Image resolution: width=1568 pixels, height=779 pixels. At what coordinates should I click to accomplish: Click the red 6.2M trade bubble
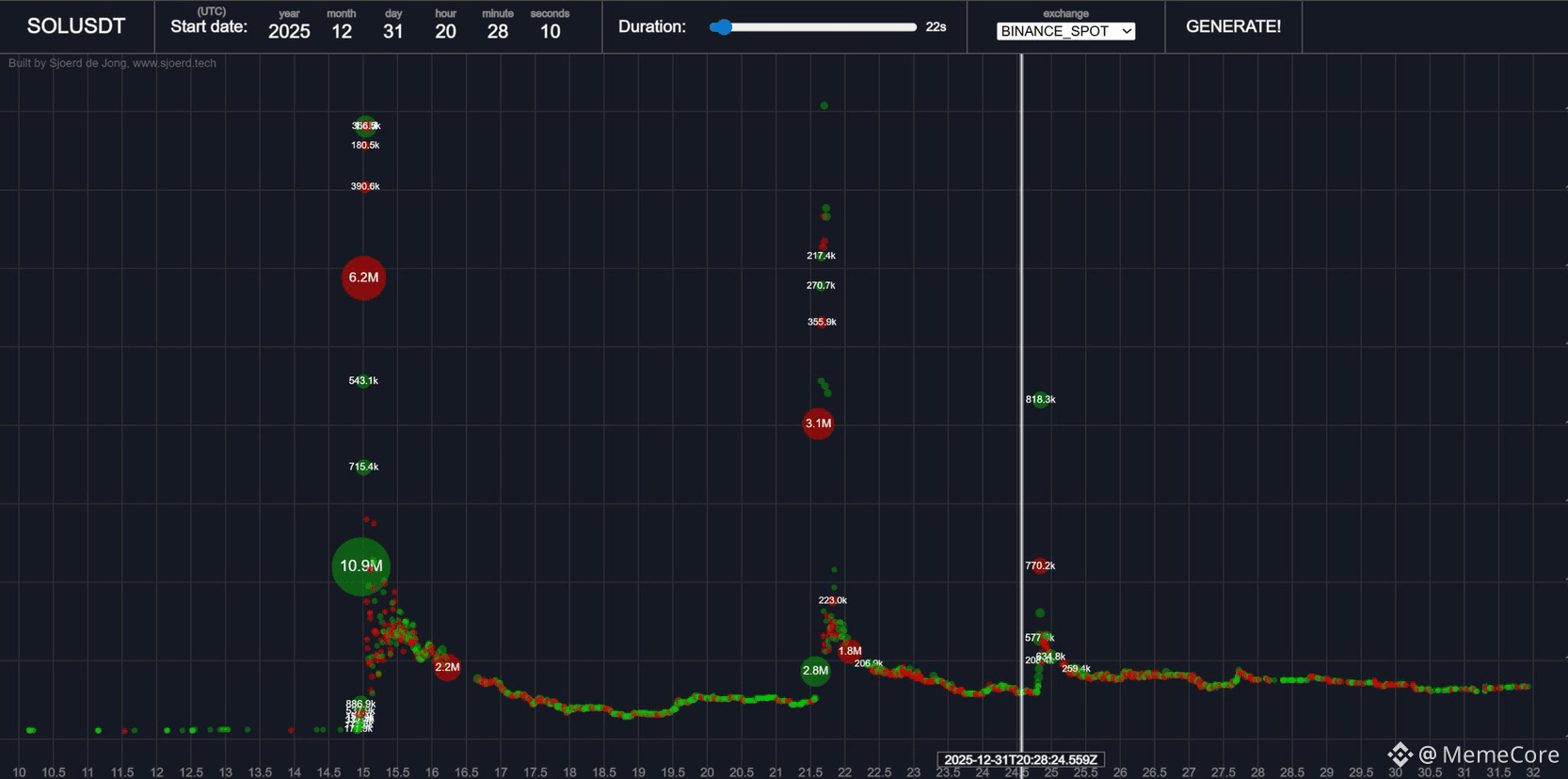[363, 278]
